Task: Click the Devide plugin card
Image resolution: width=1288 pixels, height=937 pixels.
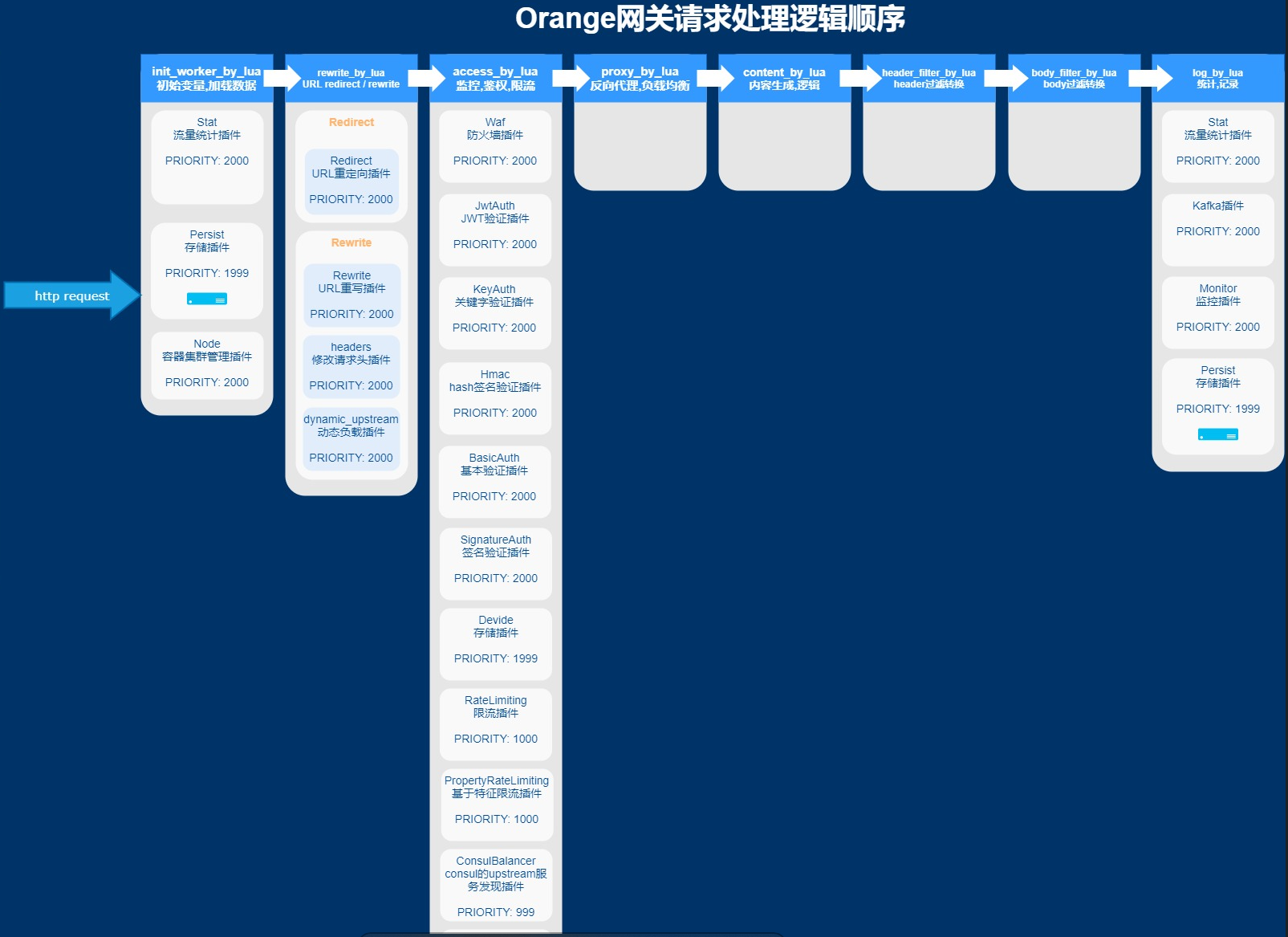Action: (496, 645)
